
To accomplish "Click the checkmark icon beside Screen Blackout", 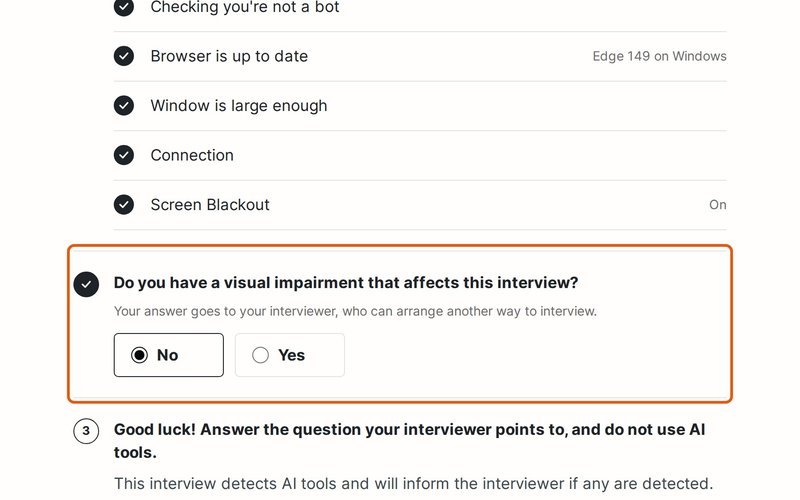I will 124,205.
